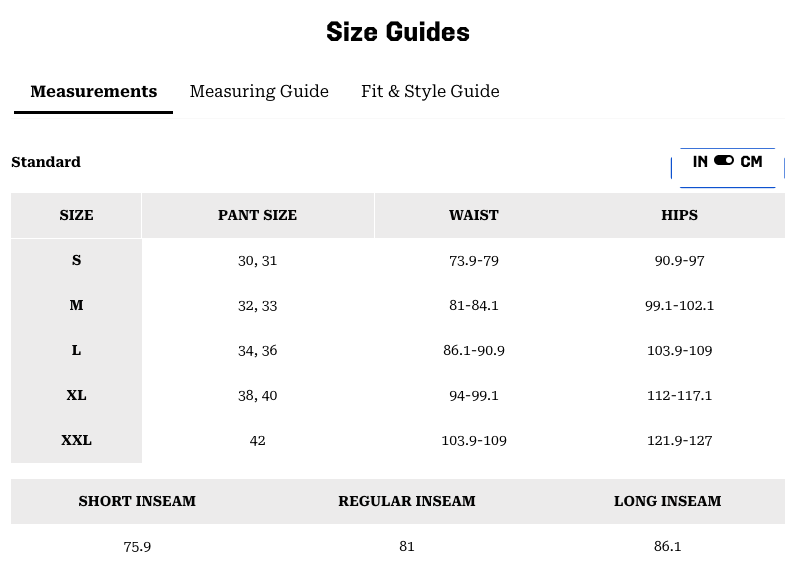
Task: Click the PANT SIZE column header
Action: pyautogui.click(x=257, y=215)
